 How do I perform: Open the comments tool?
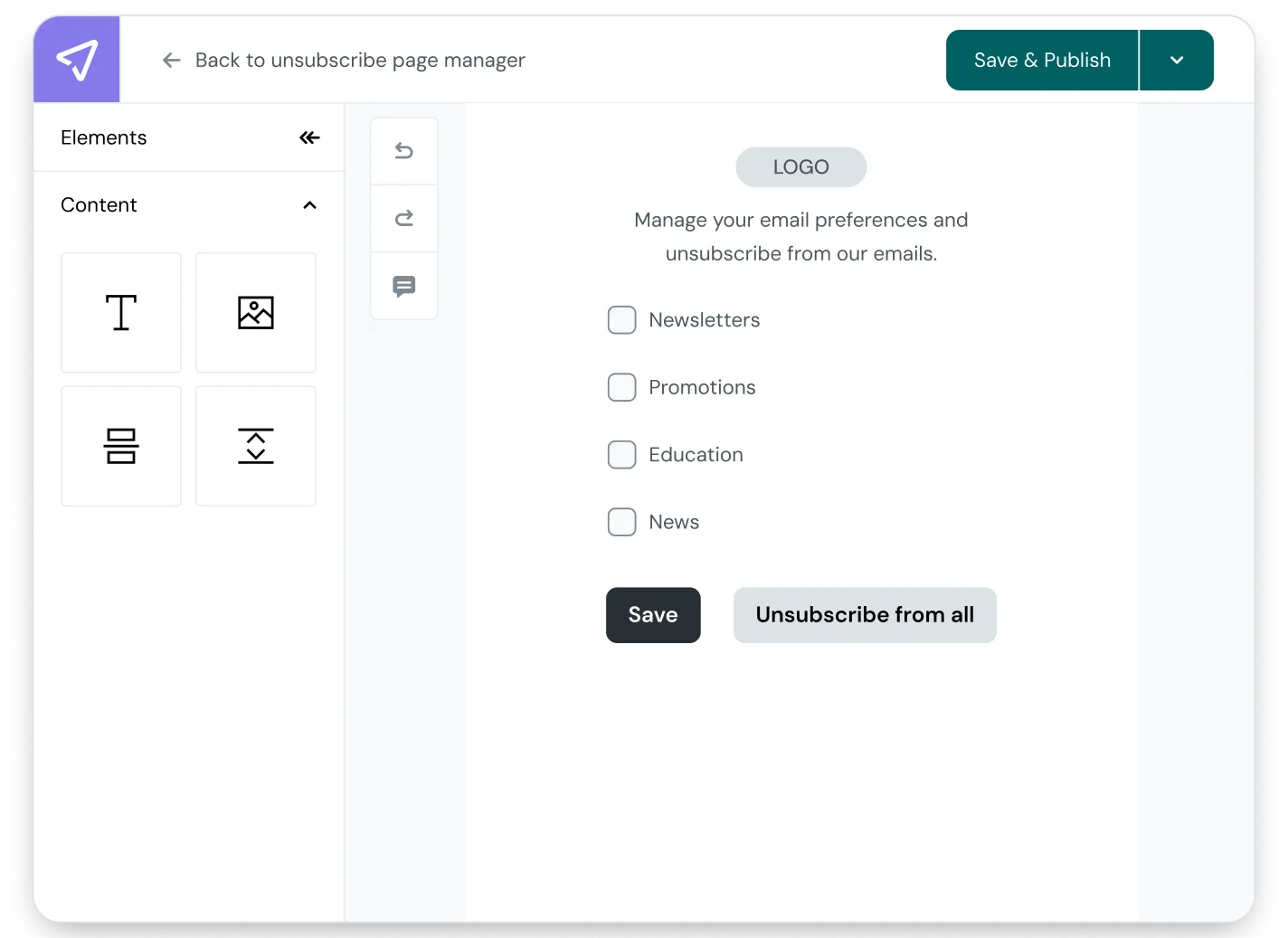click(x=403, y=286)
